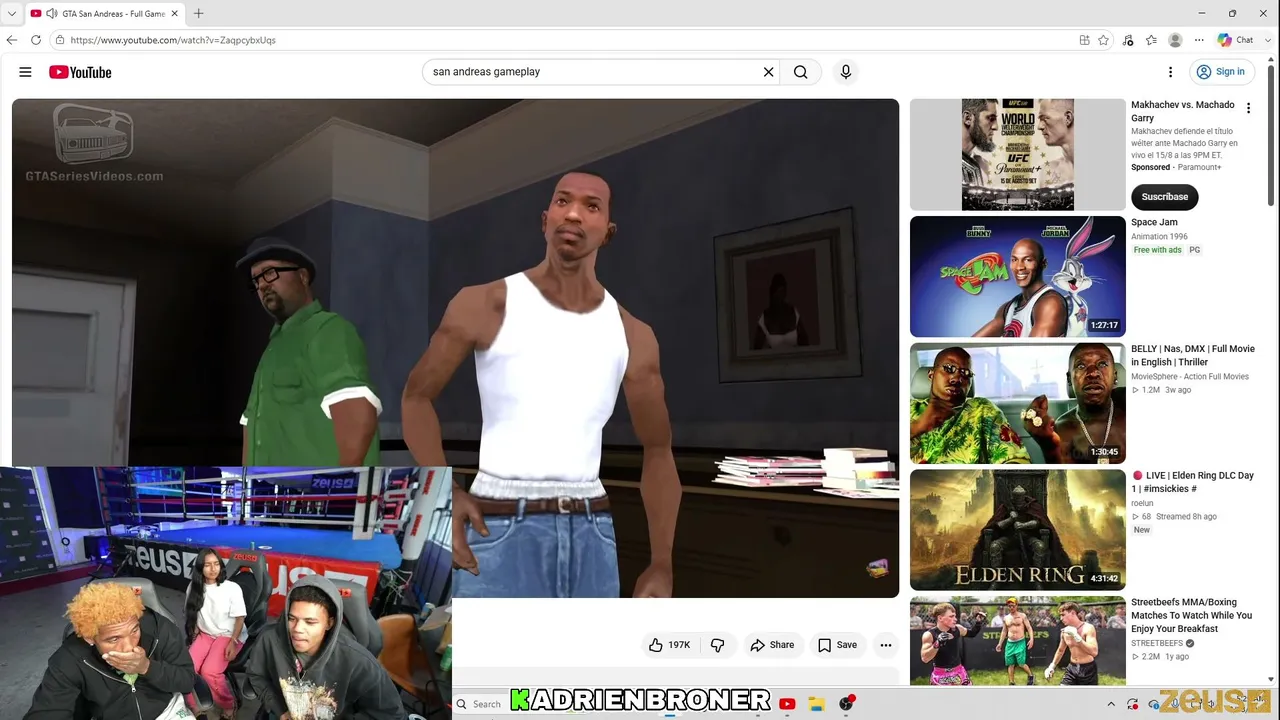View site information icon in address bar

[x=60, y=40]
